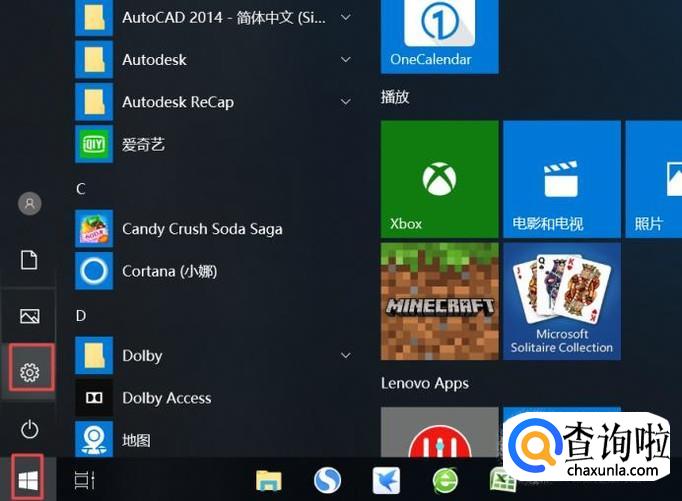The width and height of the screenshot is (682, 501).
Task: Open File Explorer from taskbar
Action: 268,481
